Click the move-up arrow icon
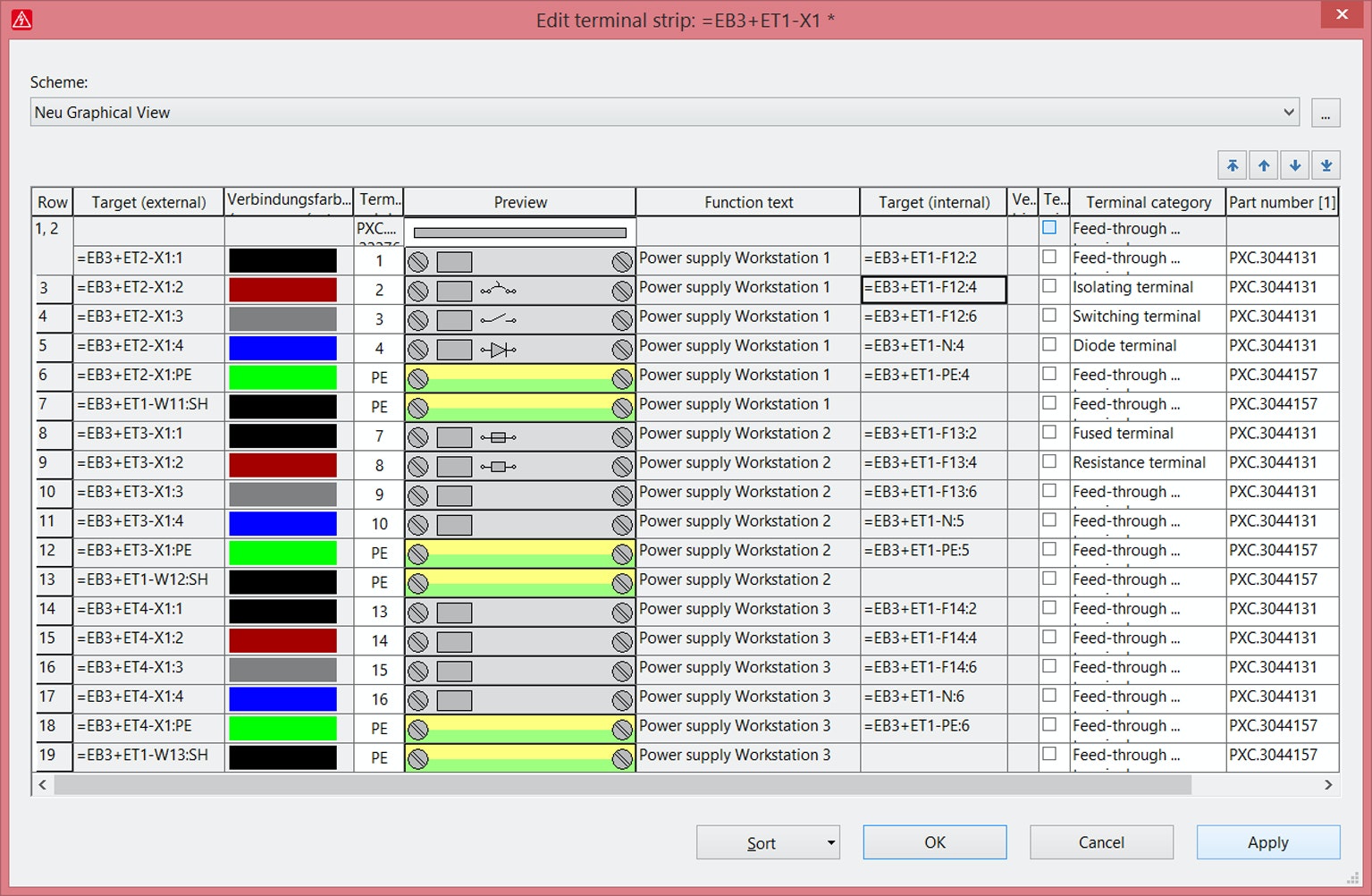The height and width of the screenshot is (896, 1372). pyautogui.click(x=1264, y=165)
